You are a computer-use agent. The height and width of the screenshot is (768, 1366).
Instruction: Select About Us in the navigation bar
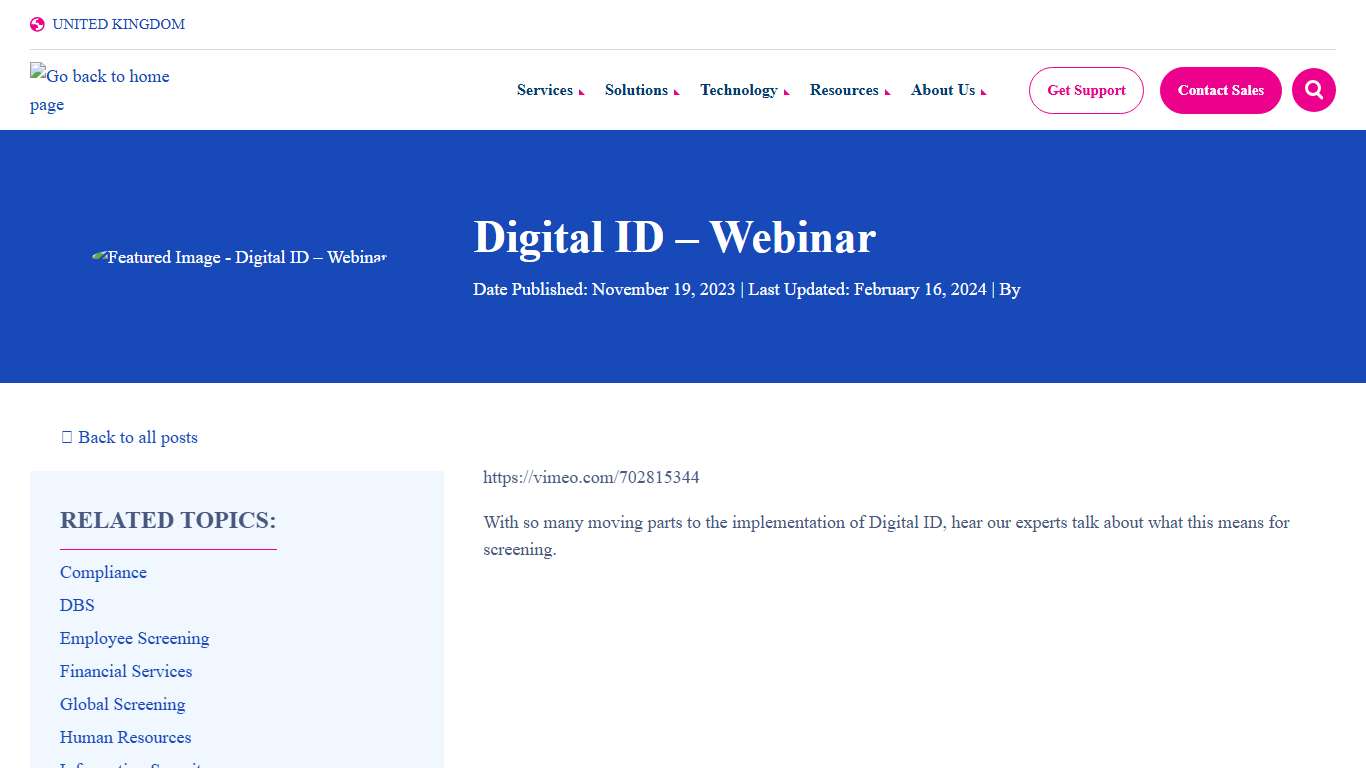click(x=942, y=90)
